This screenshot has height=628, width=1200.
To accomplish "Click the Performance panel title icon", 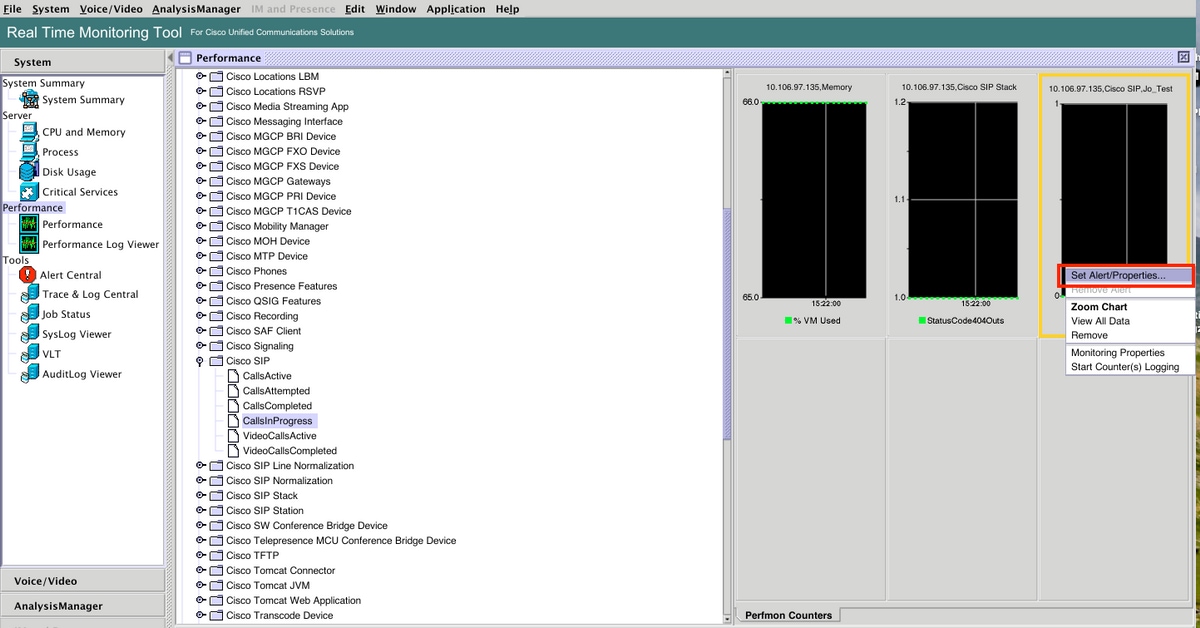I will click(185, 58).
